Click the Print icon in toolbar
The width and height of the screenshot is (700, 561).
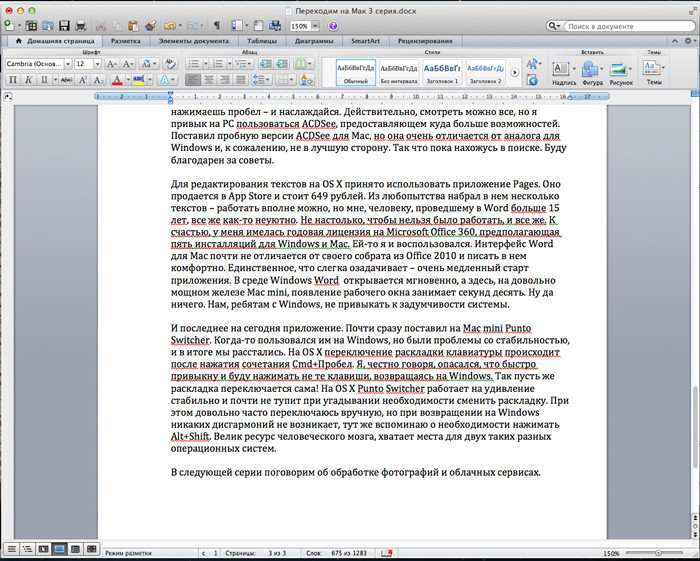[83, 25]
